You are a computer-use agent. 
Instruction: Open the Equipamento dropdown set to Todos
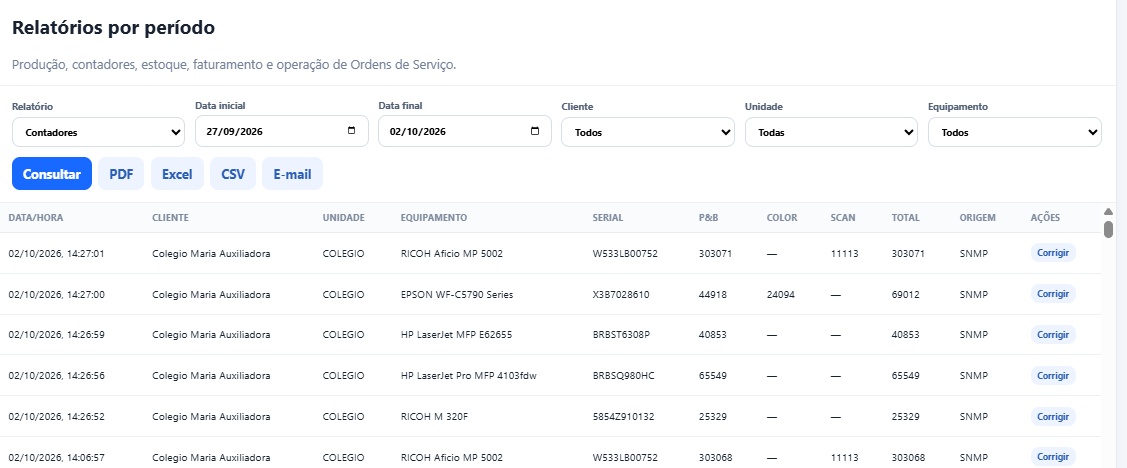click(x=1015, y=132)
